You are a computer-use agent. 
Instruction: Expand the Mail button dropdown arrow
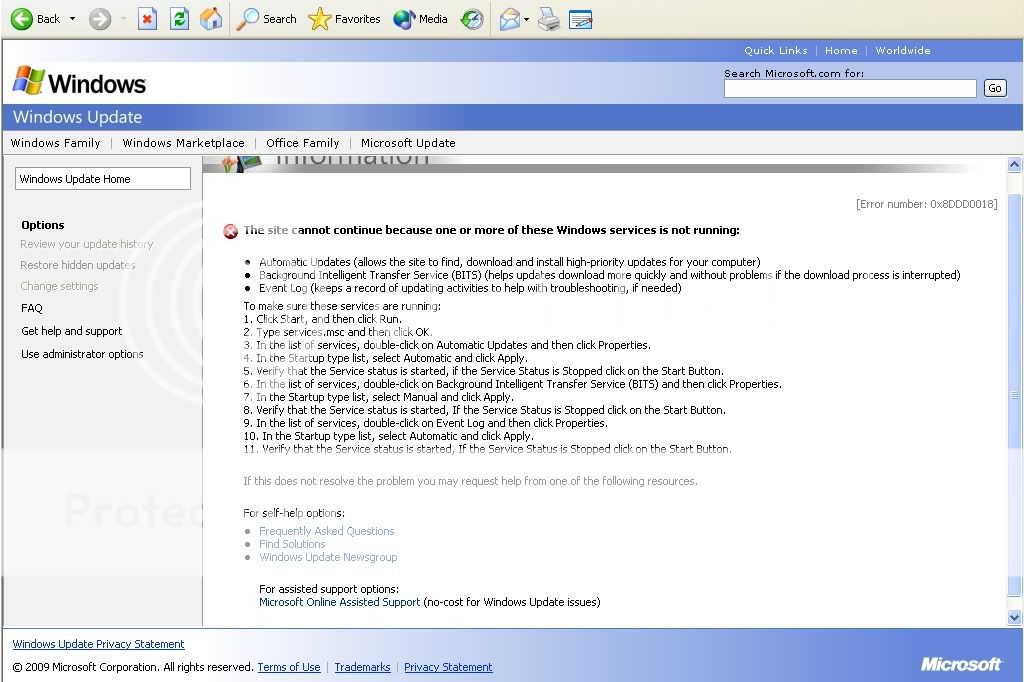(x=526, y=20)
